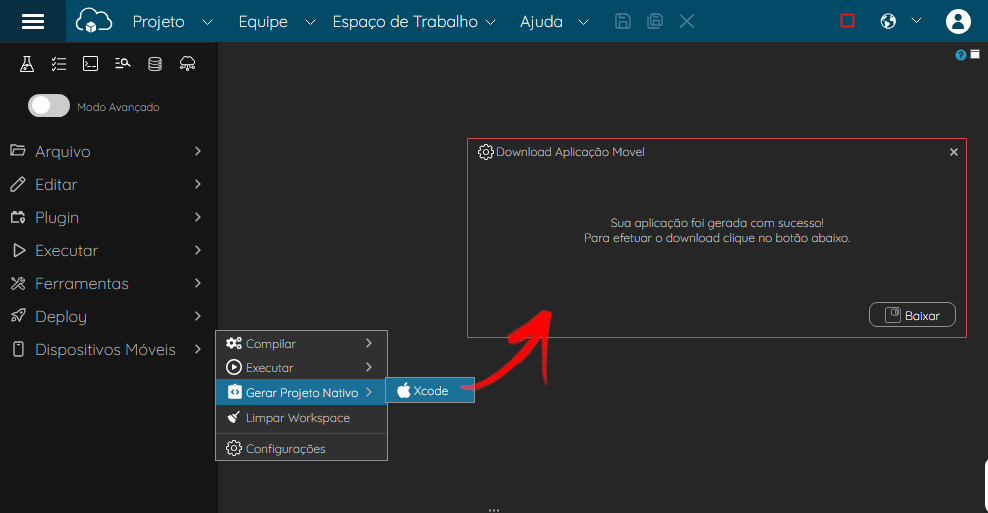The height and width of the screenshot is (513, 988).
Task: Click the blue help question icon
Action: [x=960, y=55]
